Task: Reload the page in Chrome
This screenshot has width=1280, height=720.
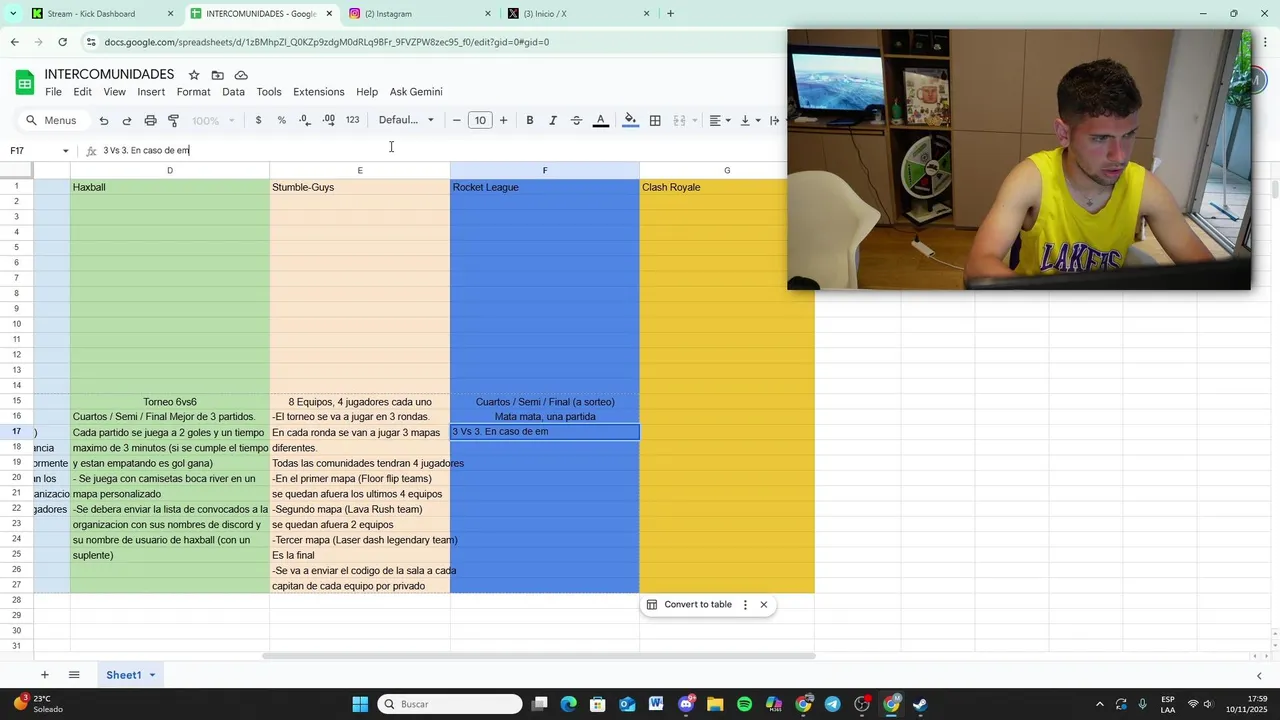Action: (63, 42)
